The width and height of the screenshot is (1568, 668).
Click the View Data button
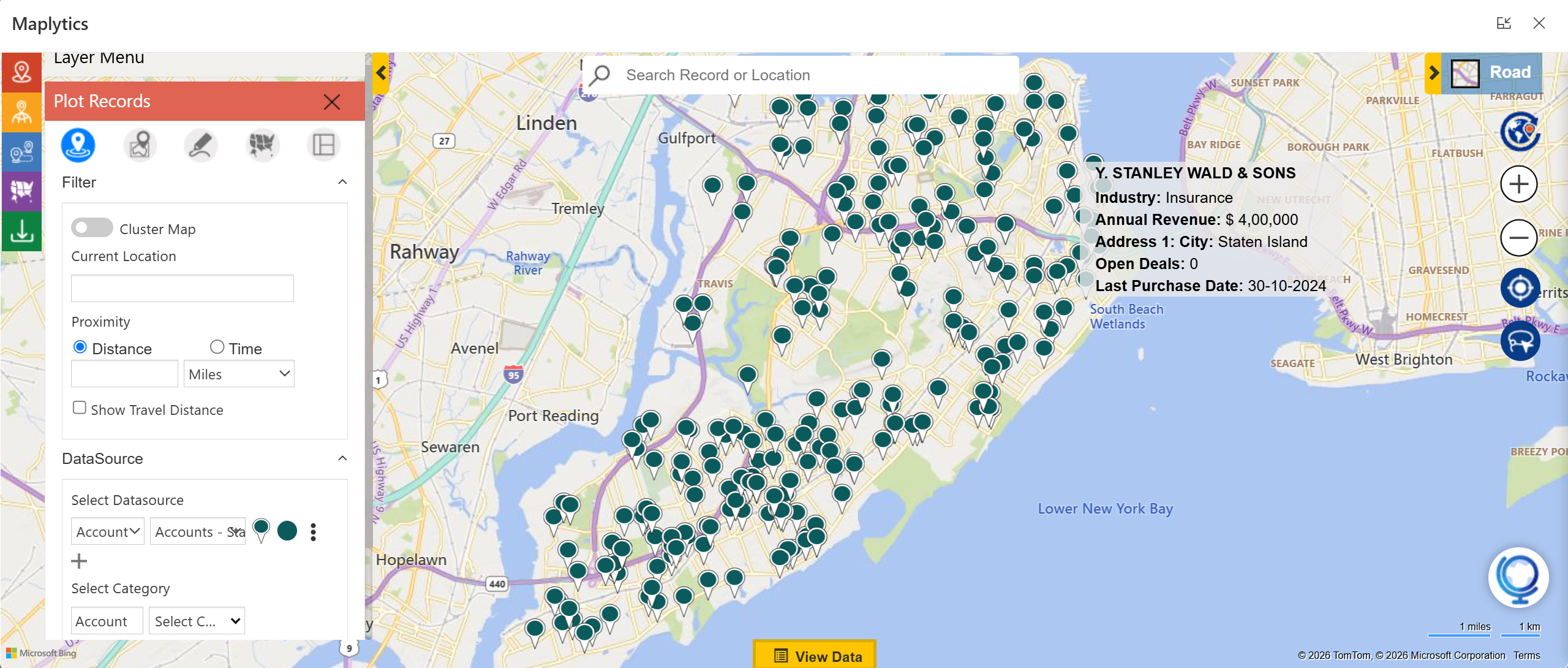pyautogui.click(x=815, y=655)
